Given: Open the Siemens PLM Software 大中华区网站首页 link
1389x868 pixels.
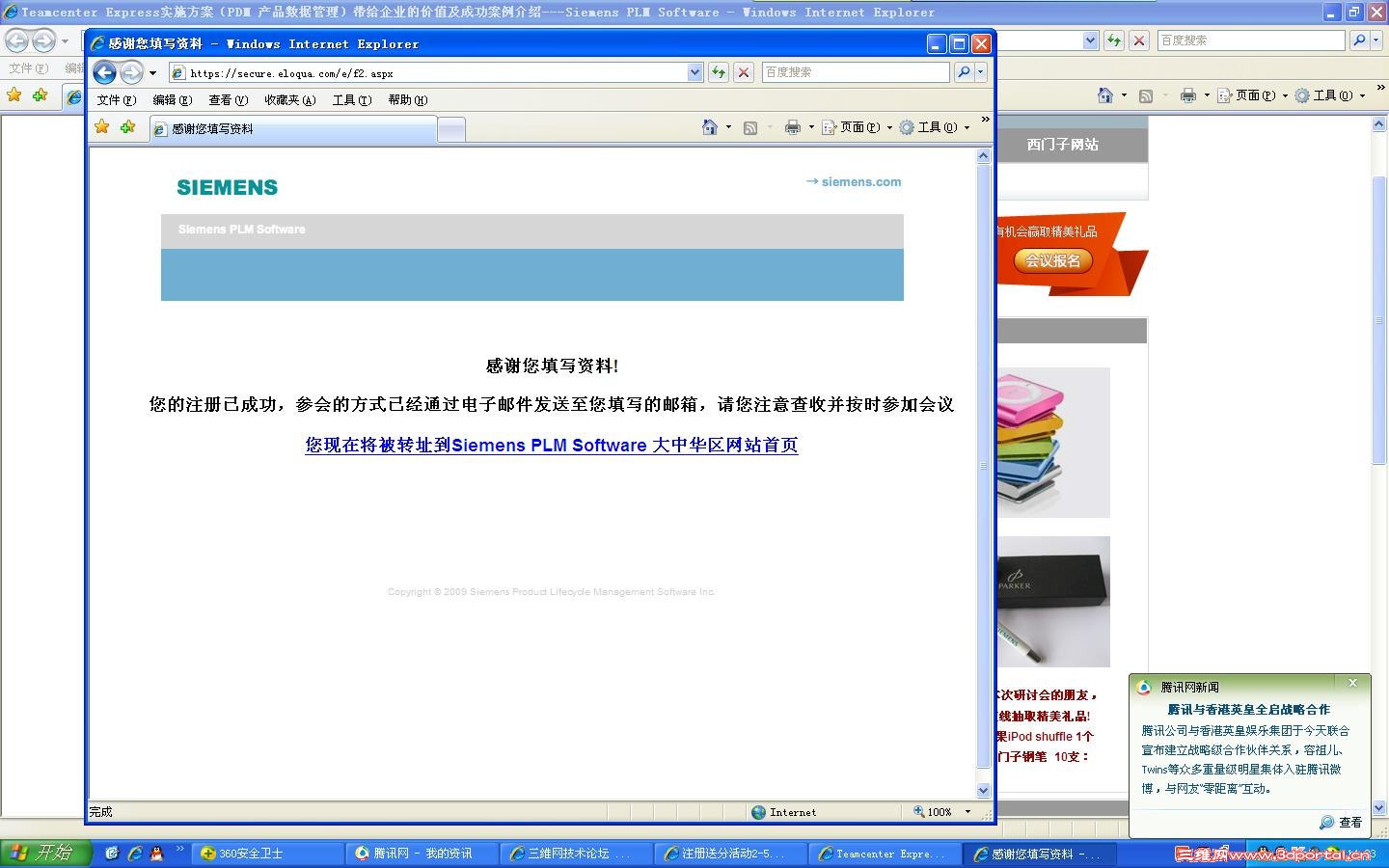Looking at the screenshot, I should tap(552, 445).
